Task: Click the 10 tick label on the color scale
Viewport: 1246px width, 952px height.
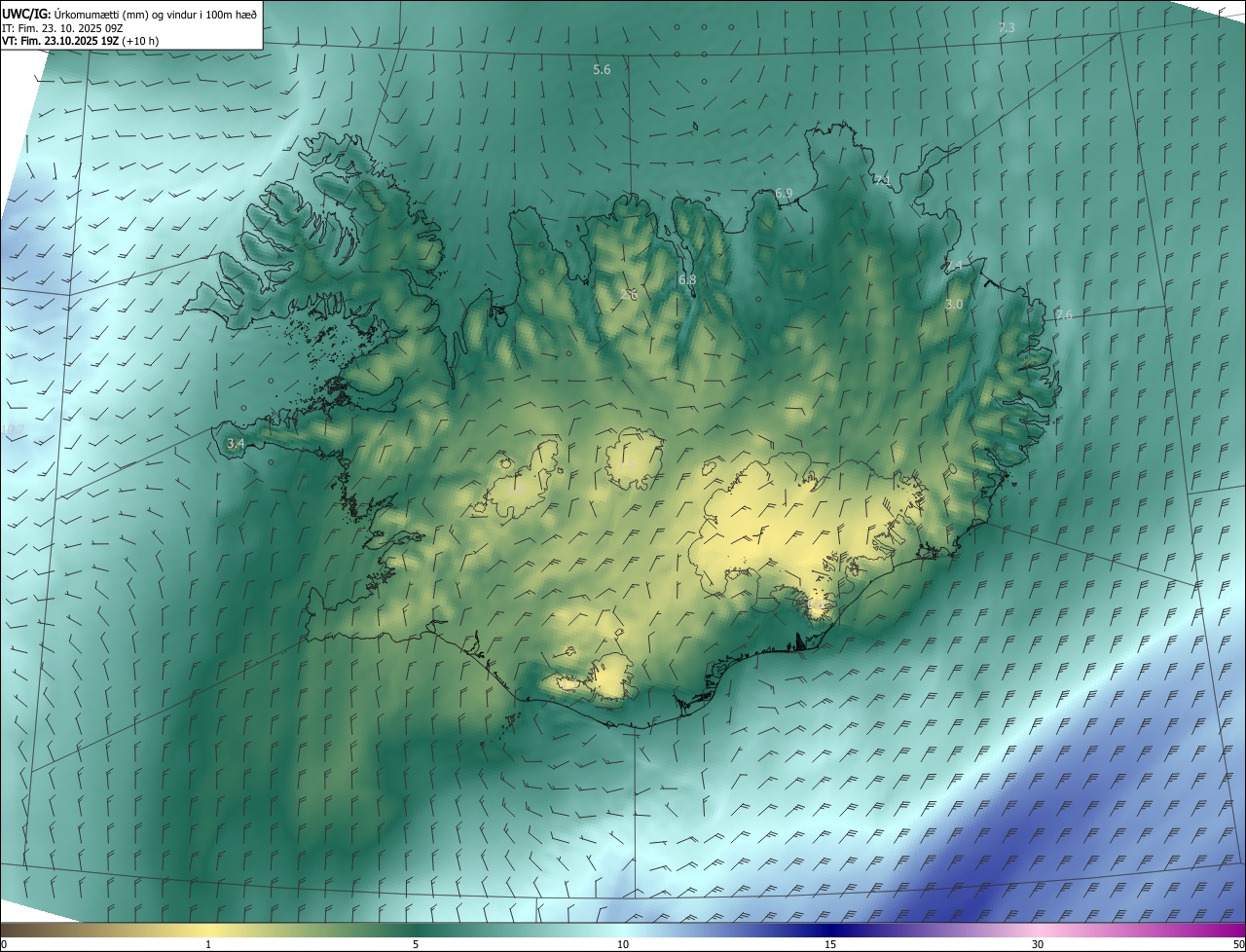Action: tap(623, 945)
